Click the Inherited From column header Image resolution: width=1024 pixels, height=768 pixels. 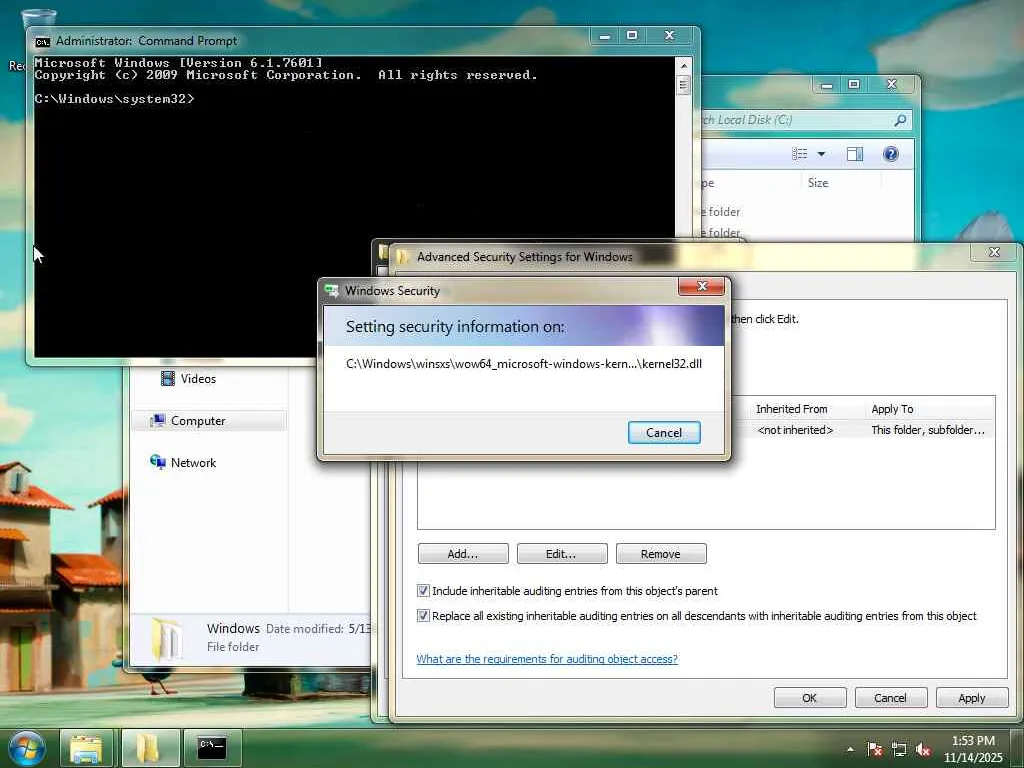[792, 409]
